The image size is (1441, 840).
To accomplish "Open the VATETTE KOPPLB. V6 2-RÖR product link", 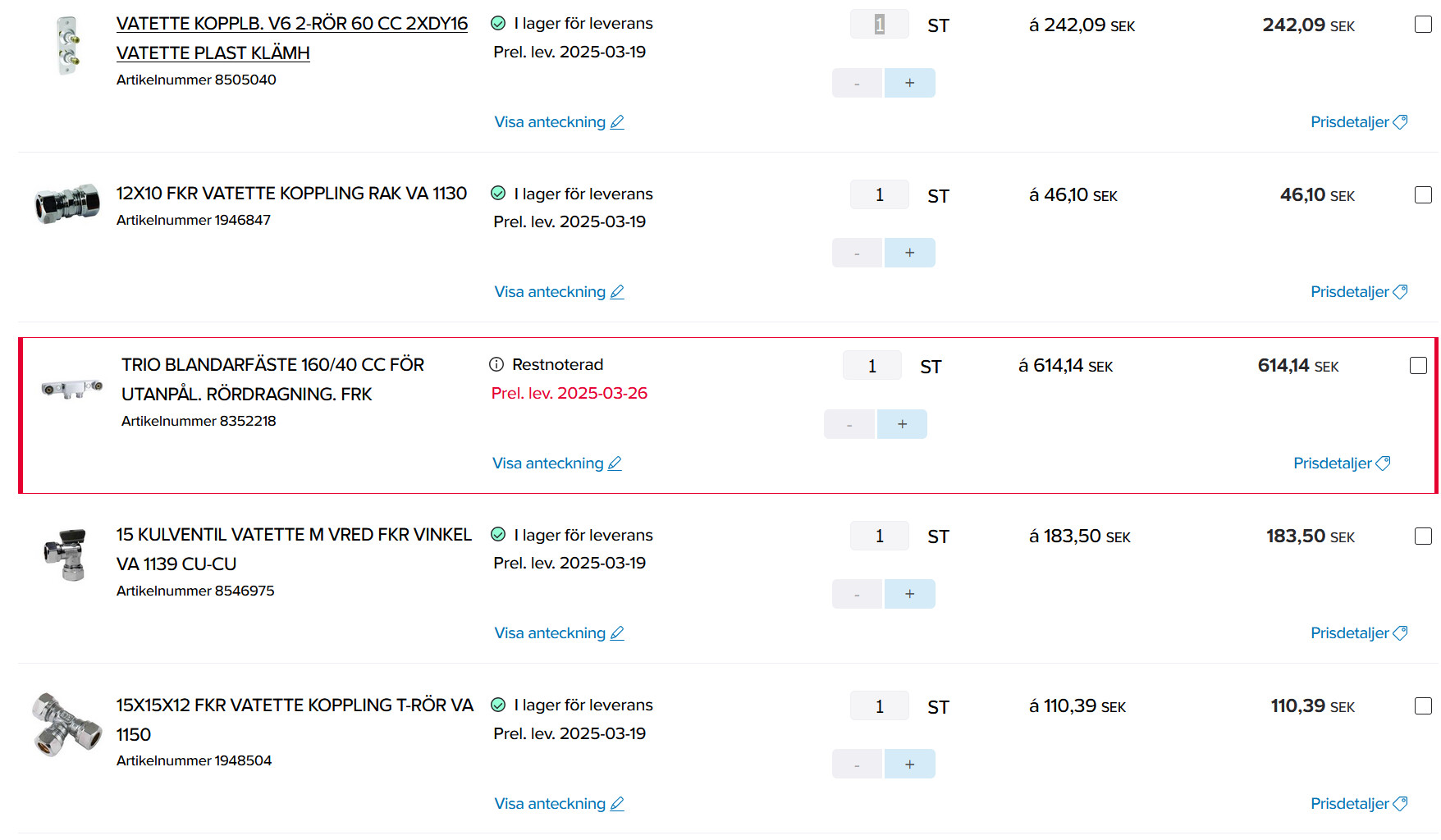I will (292, 39).
